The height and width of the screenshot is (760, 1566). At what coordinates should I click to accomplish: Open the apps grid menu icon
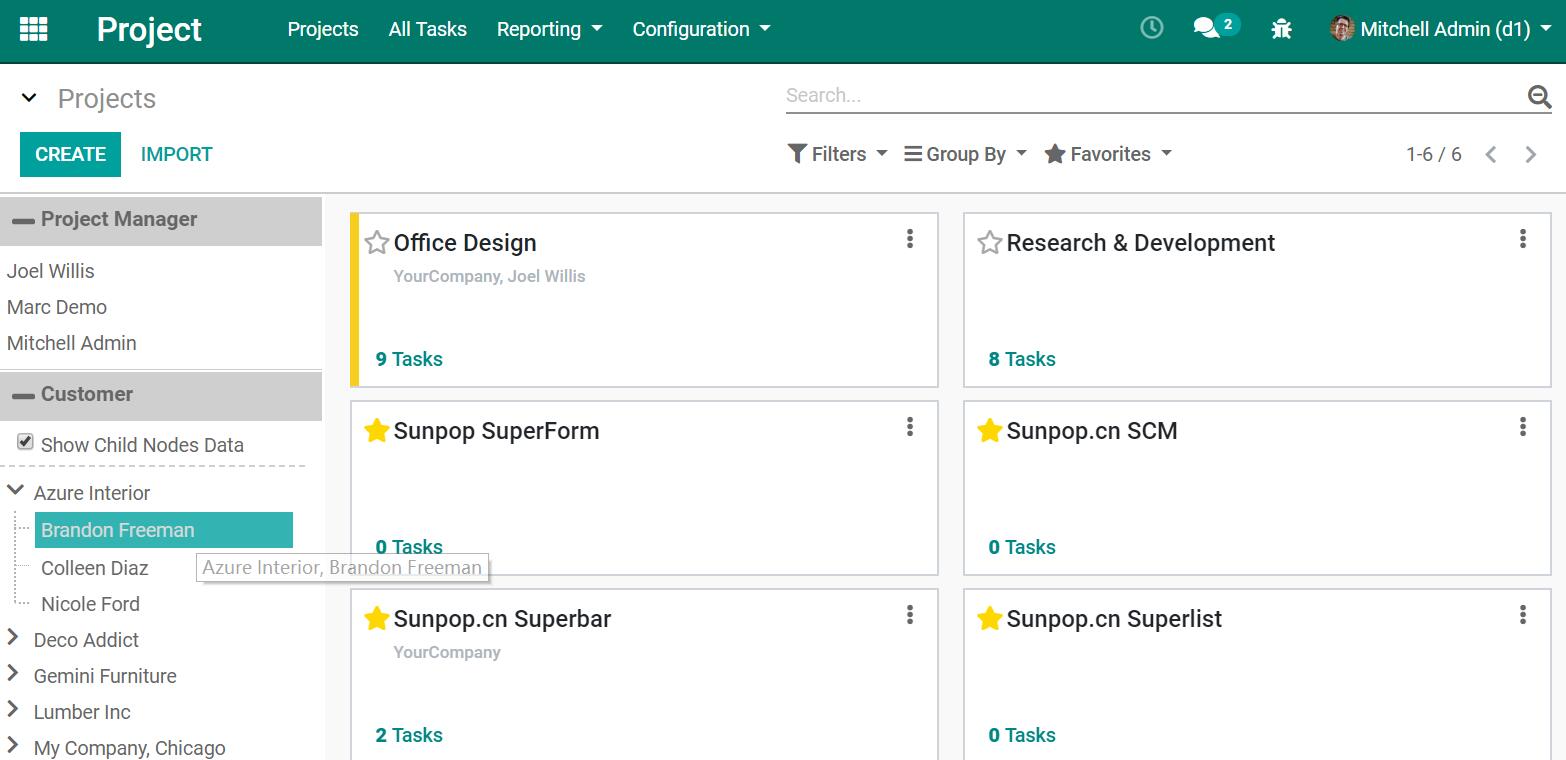click(x=33, y=29)
